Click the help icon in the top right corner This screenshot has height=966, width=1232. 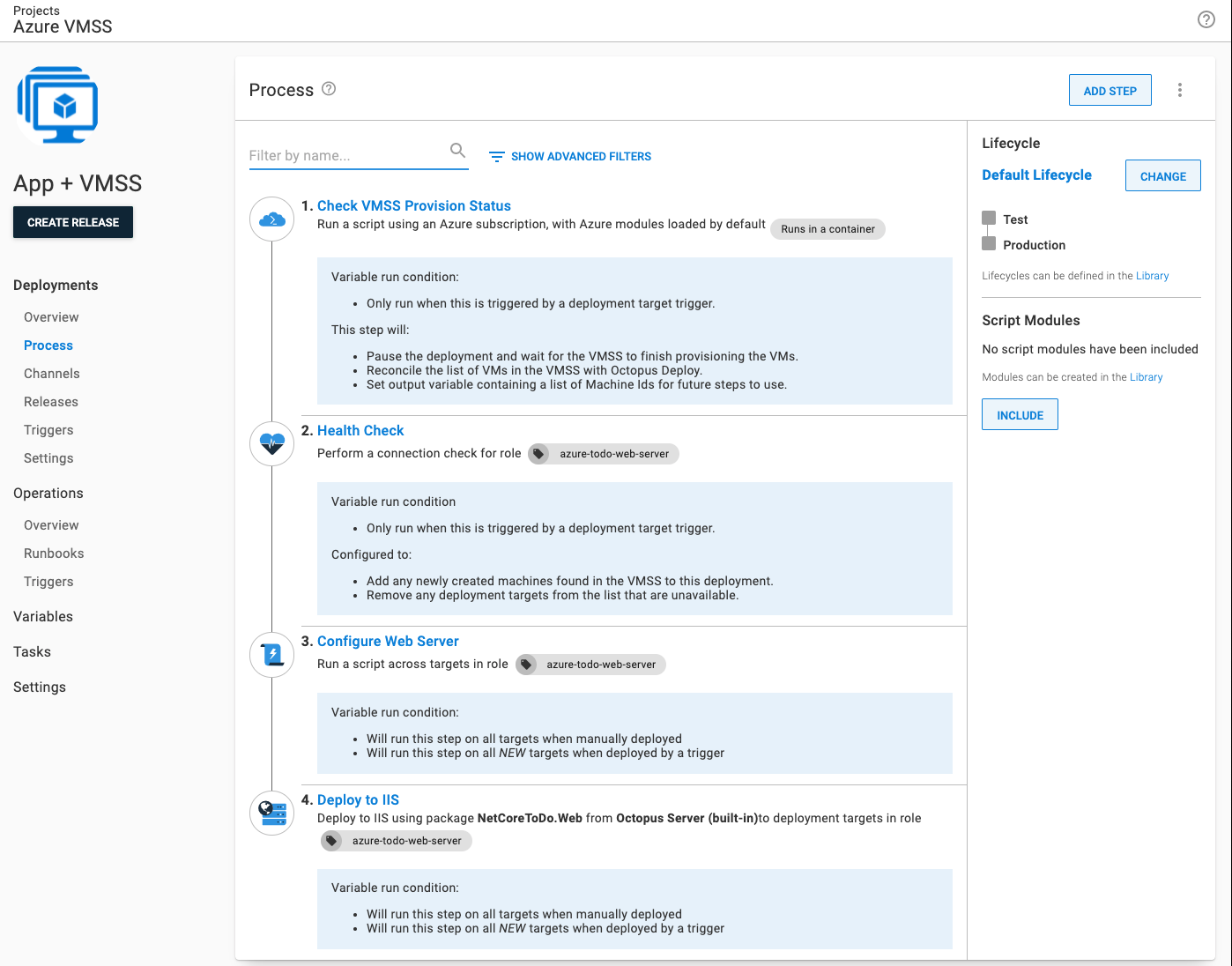1206,19
